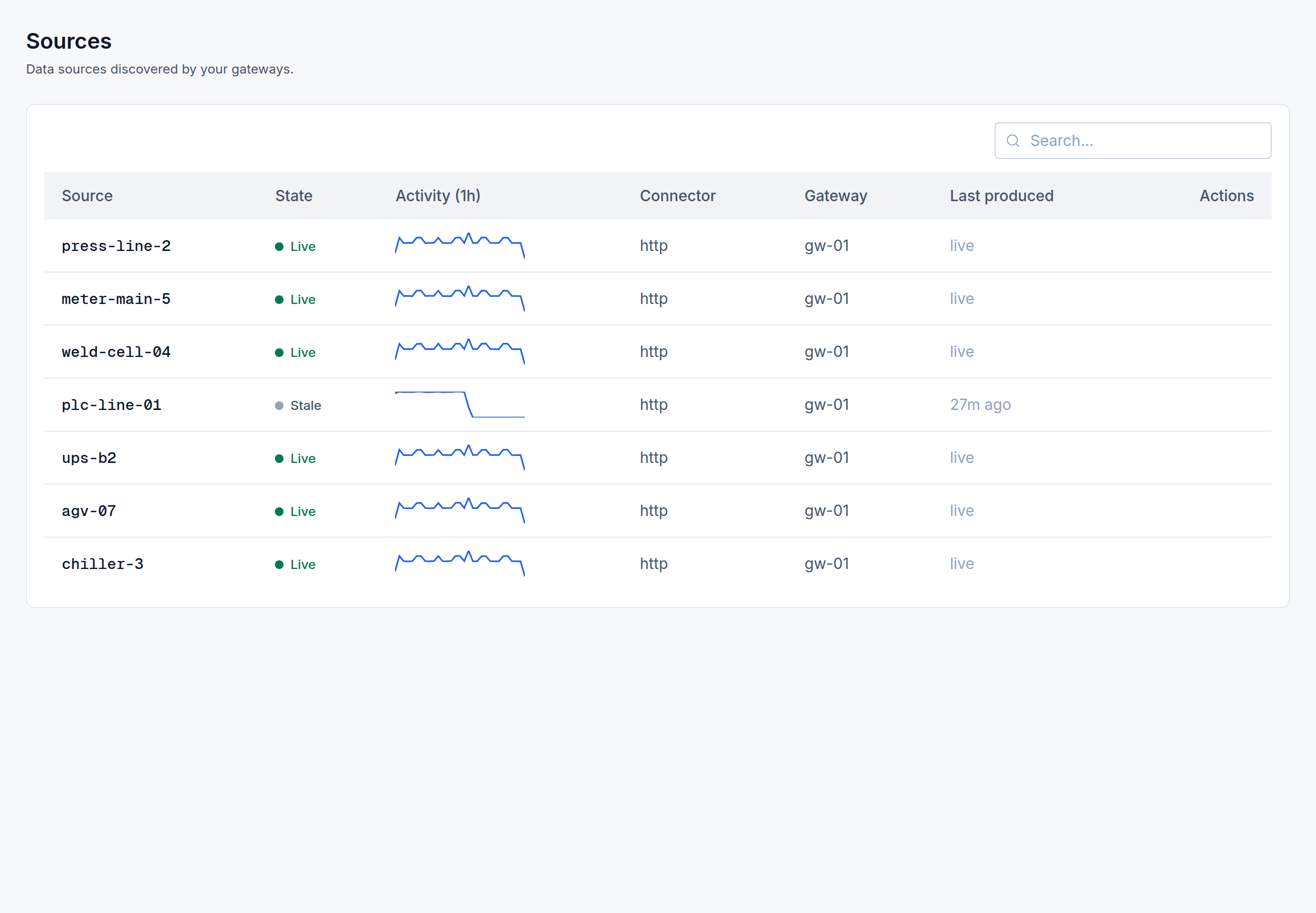This screenshot has height=913, width=1316.
Task: Click the Live status of press-line-2
Action: [x=295, y=247]
